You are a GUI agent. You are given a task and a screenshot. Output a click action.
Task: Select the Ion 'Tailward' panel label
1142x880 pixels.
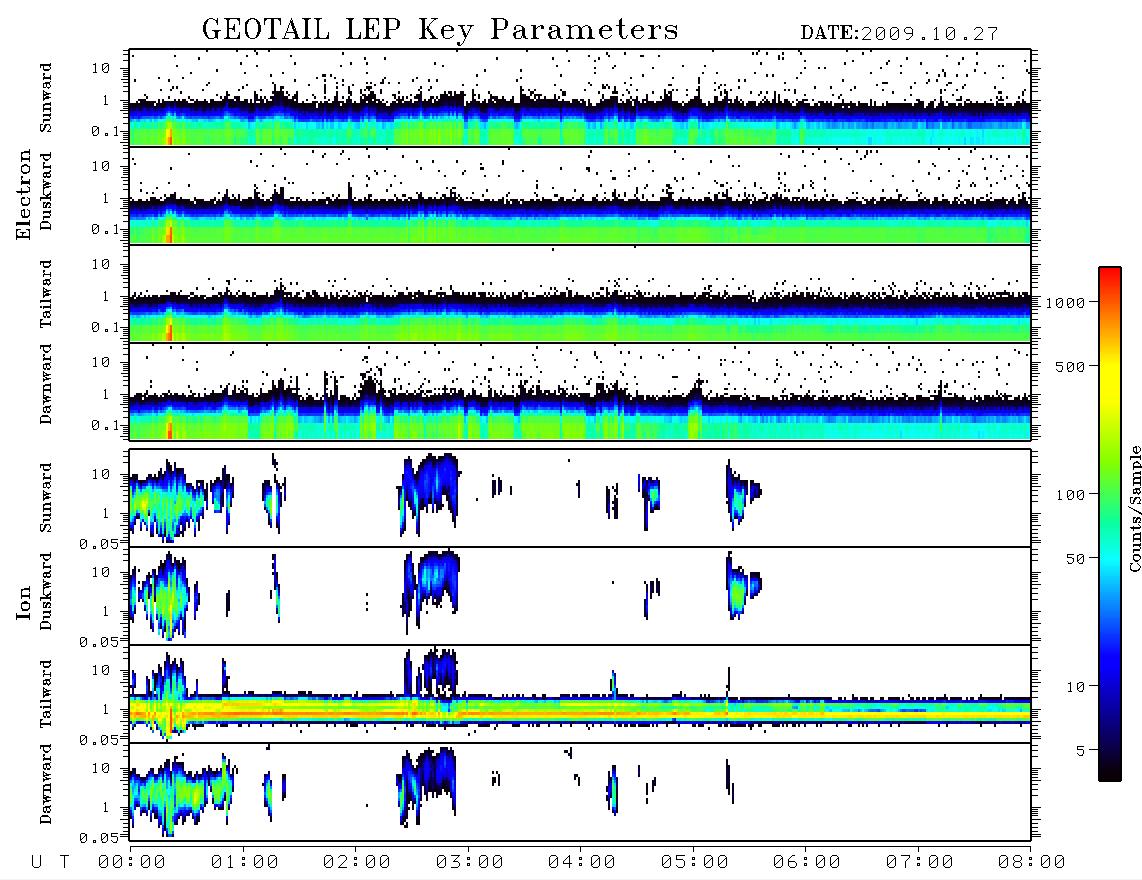[x=46, y=694]
